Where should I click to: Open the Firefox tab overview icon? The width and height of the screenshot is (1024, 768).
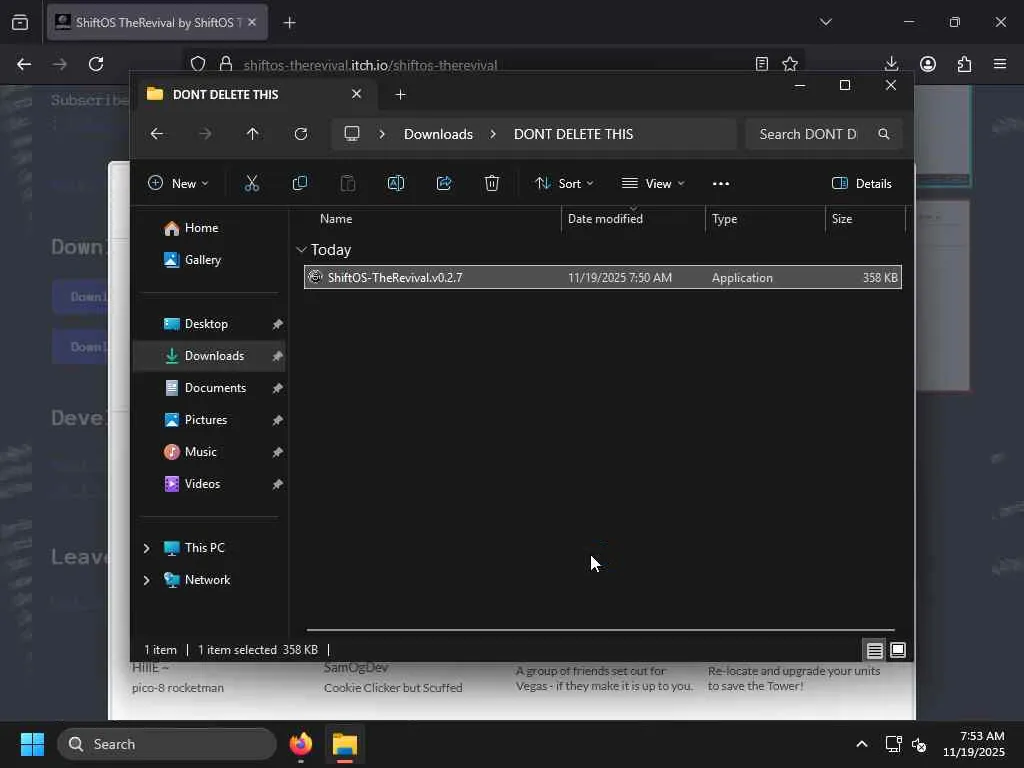click(20, 23)
